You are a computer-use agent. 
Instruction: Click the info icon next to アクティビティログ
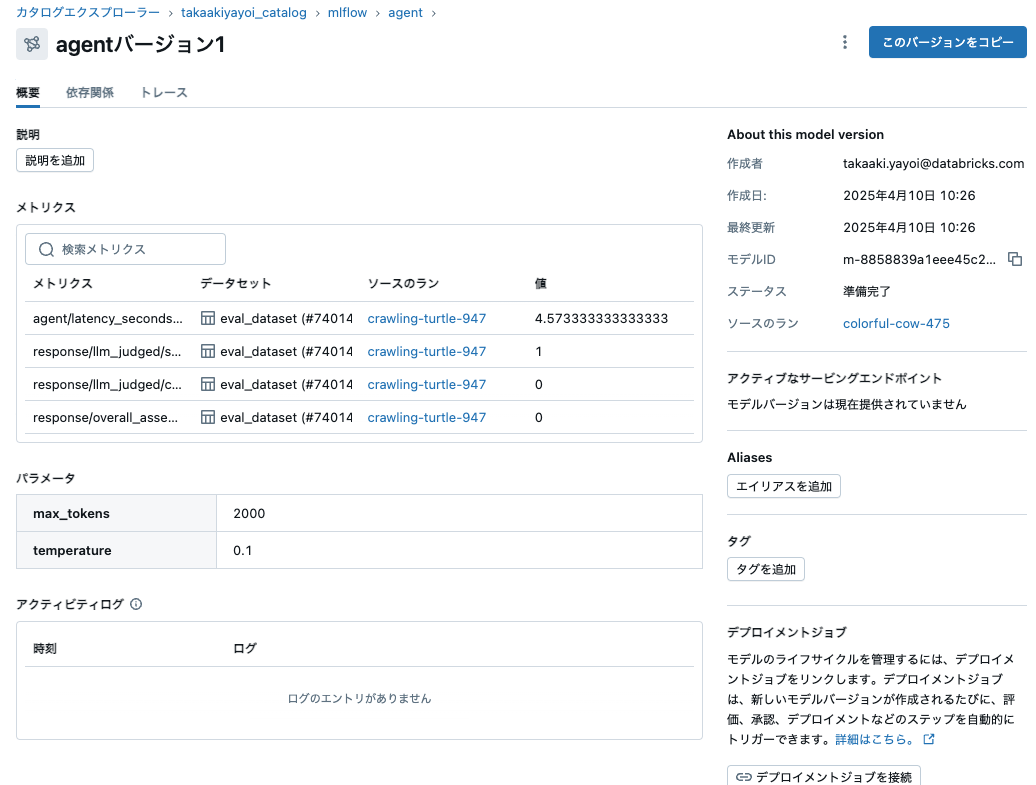[137, 604]
